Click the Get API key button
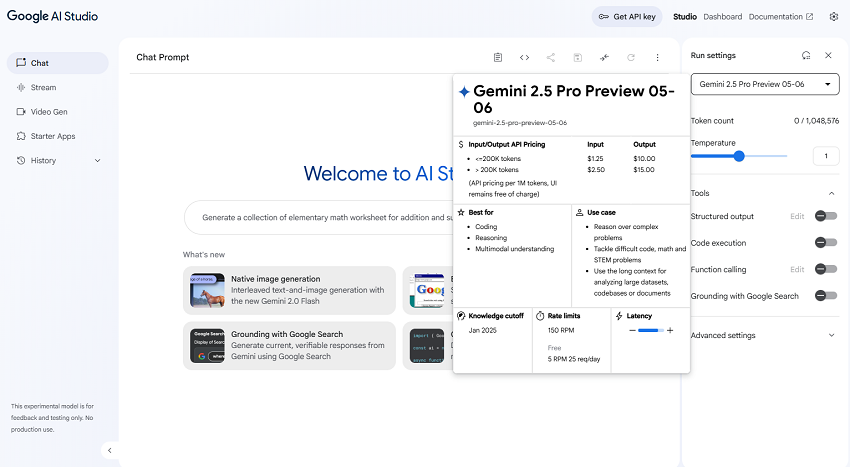The image size is (850, 467). coord(627,17)
